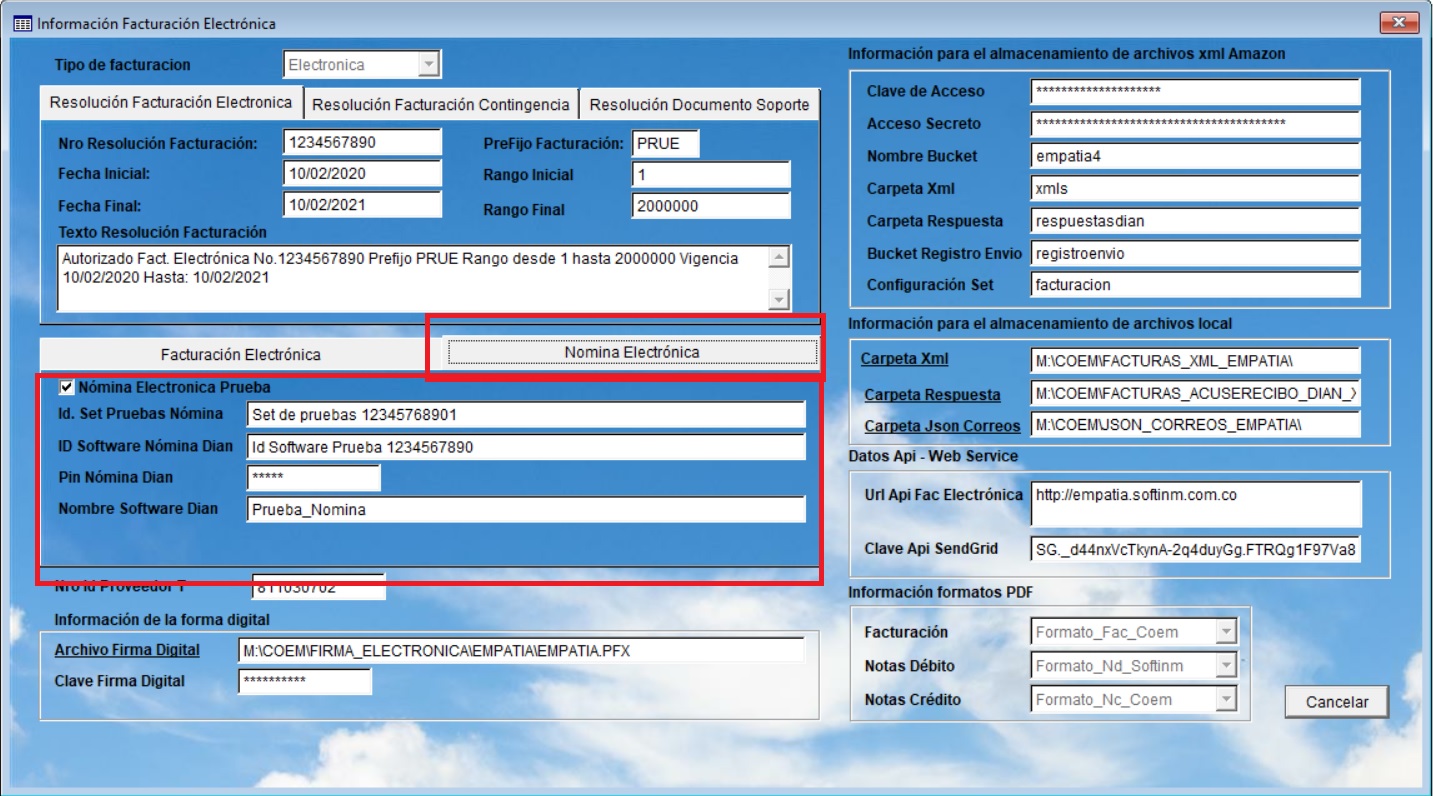Open the Facturación PDF format dropdown
This screenshot has height=796, width=1433.
pyautogui.click(x=1226, y=632)
